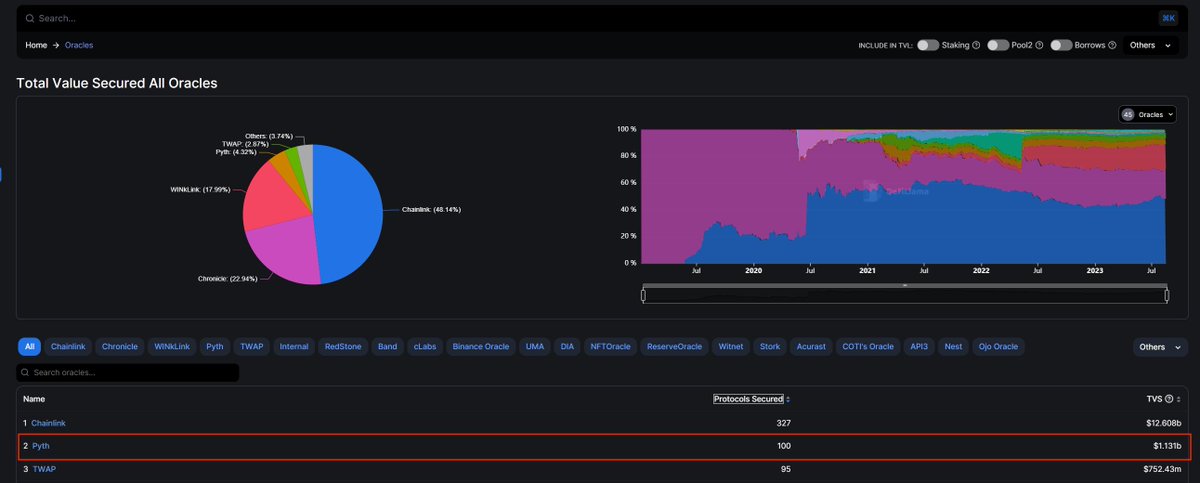Image resolution: width=1200 pixels, height=483 pixels.
Task: Click the search magnifier icon in top bar
Action: 29,18
